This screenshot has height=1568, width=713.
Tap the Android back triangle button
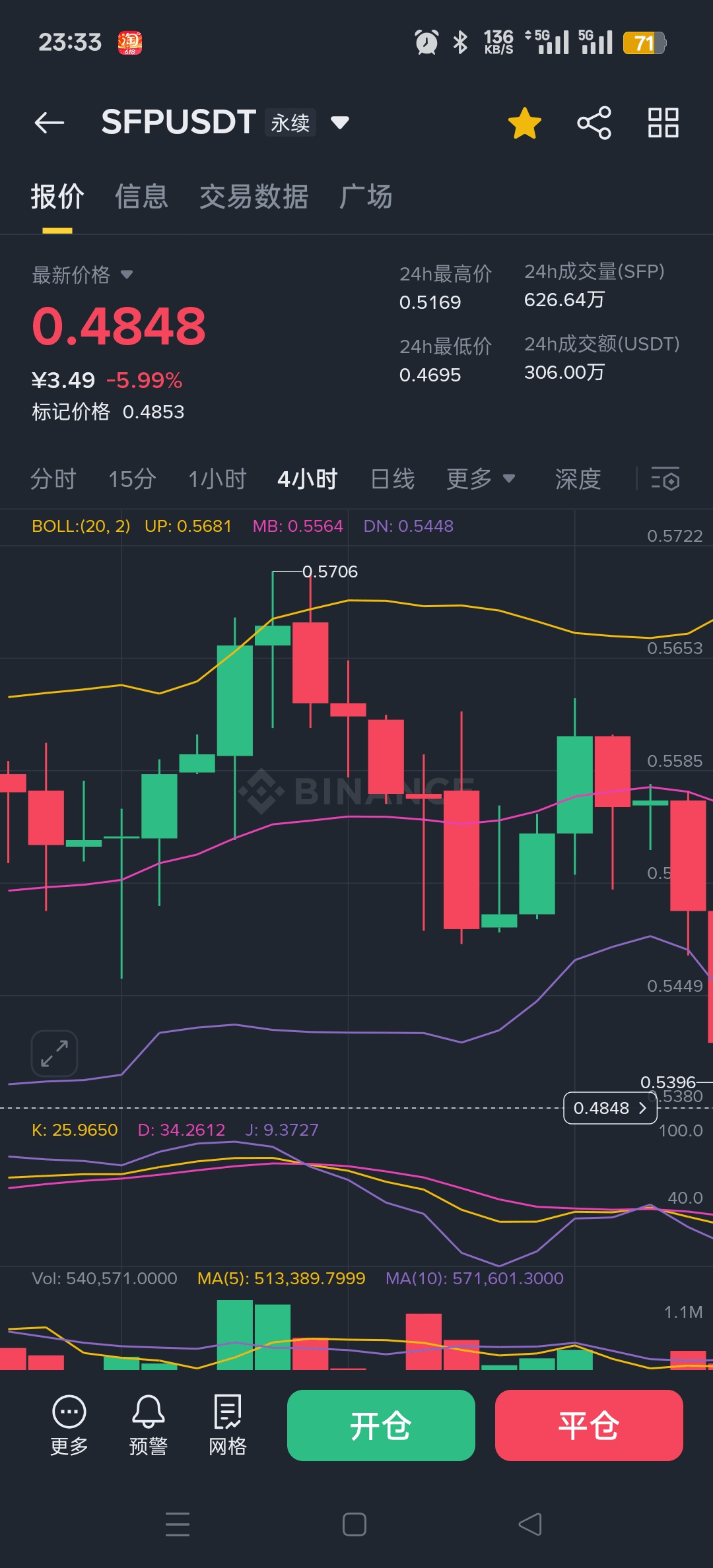[530, 1524]
